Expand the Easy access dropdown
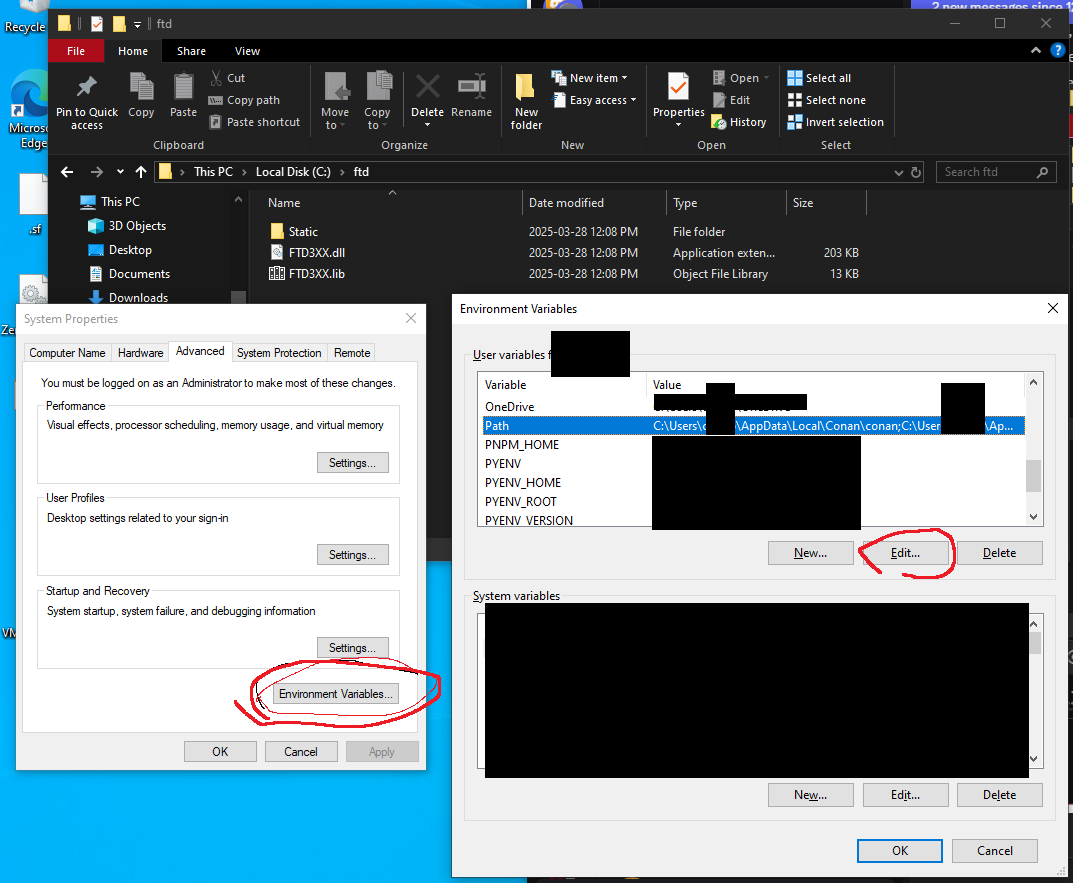This screenshot has height=883, width=1073. [603, 100]
